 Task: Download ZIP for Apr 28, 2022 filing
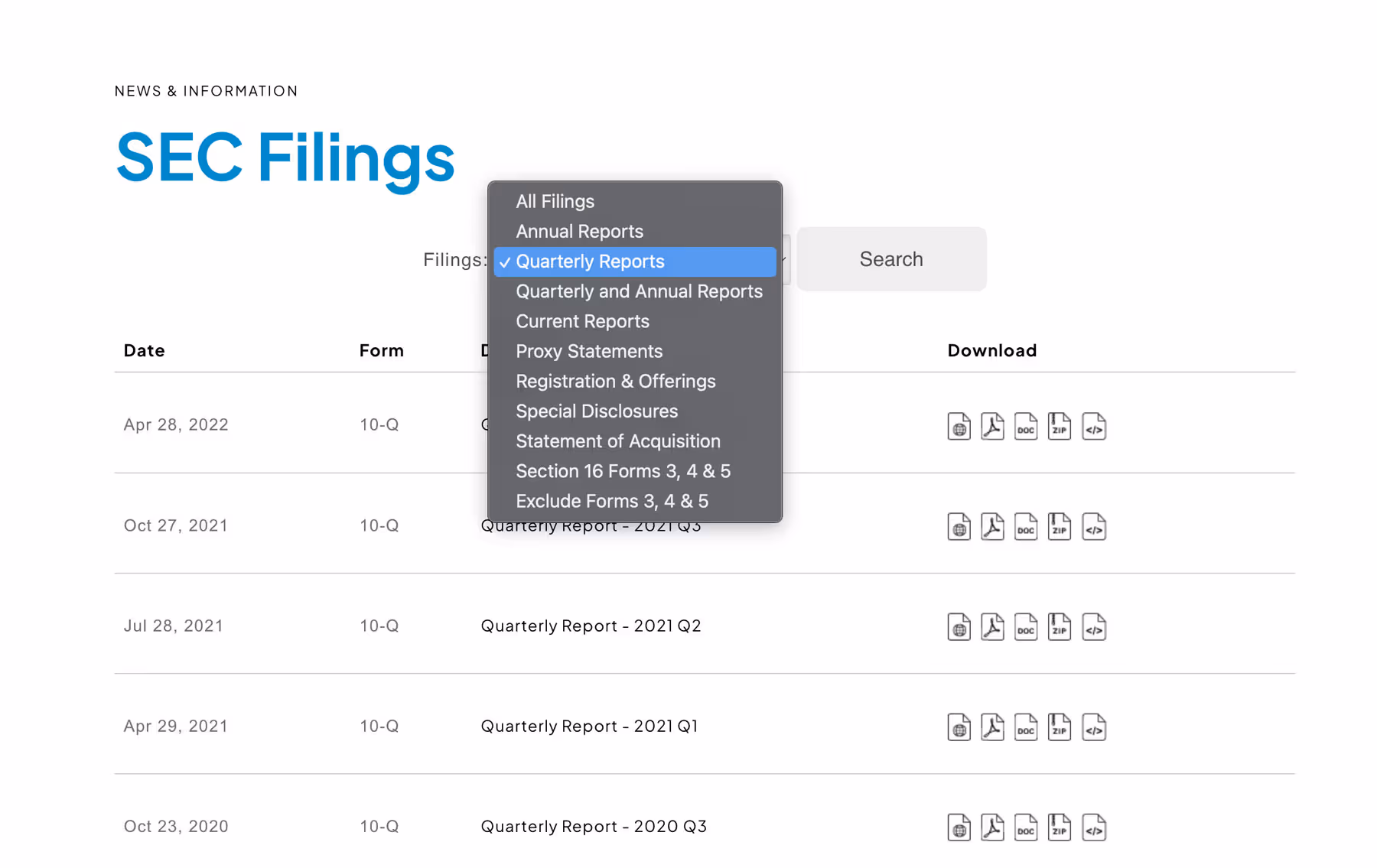(x=1060, y=426)
